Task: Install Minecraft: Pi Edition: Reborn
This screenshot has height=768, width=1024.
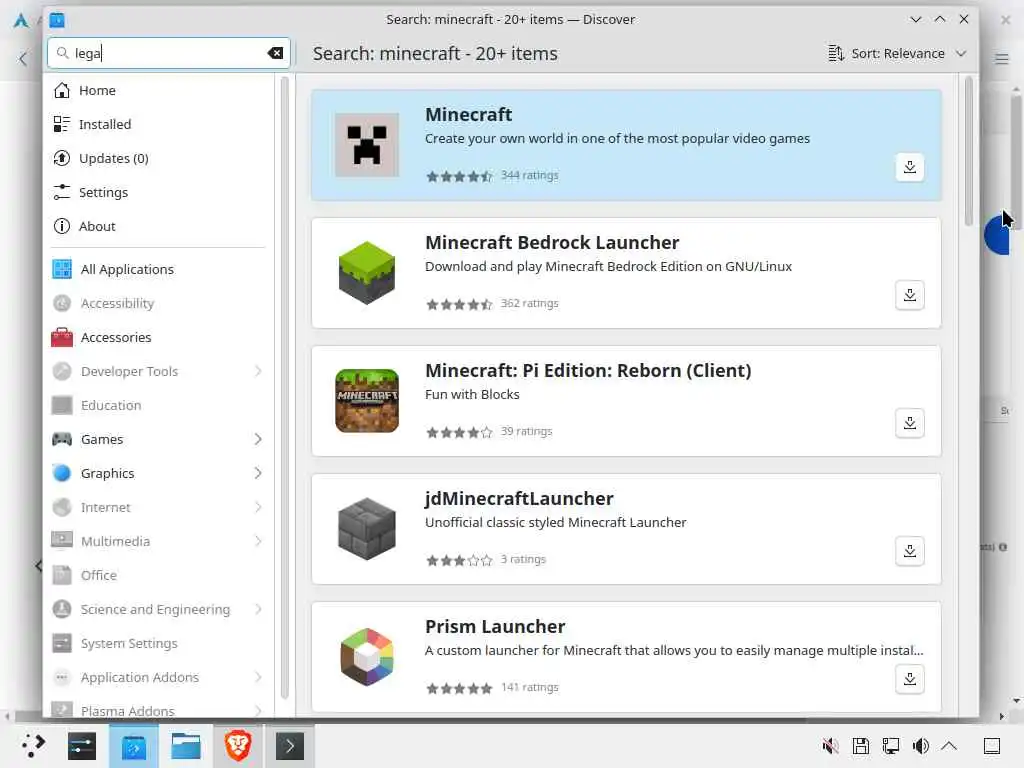Action: [910, 423]
